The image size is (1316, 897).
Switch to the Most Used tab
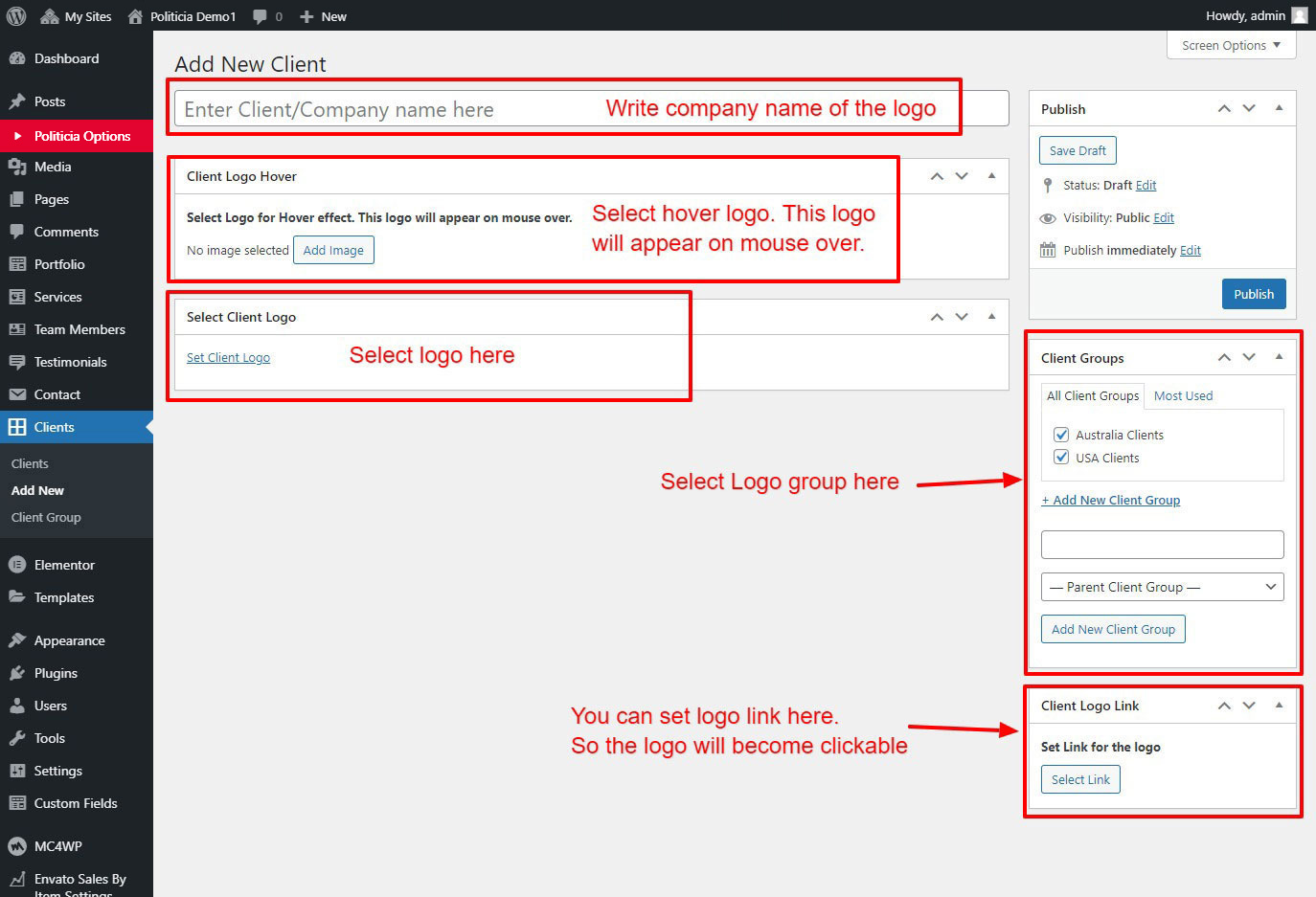pyautogui.click(x=1183, y=395)
